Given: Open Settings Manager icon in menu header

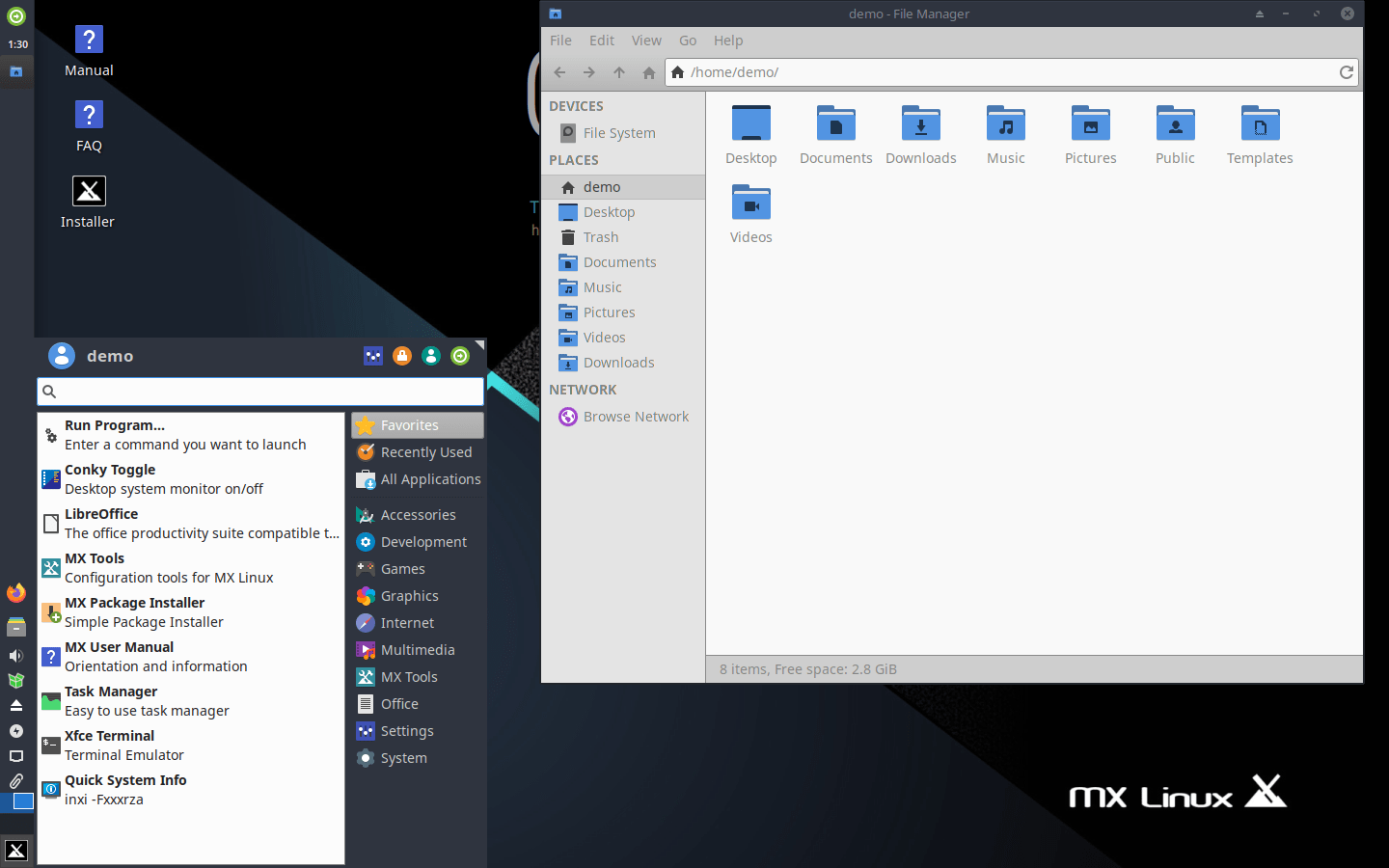Looking at the screenshot, I should 373,356.
